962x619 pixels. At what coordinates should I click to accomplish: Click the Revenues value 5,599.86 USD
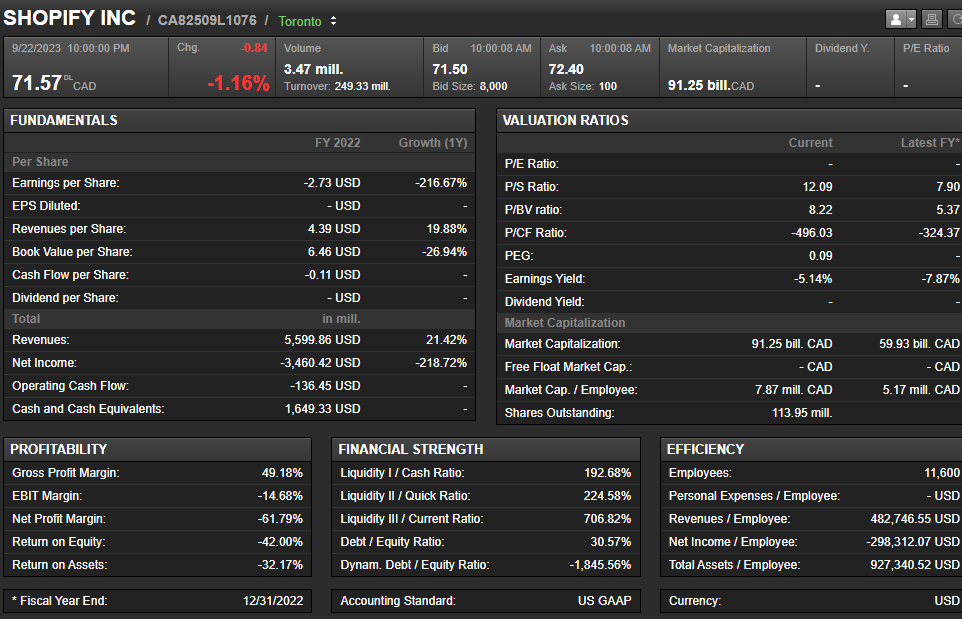(x=322, y=340)
